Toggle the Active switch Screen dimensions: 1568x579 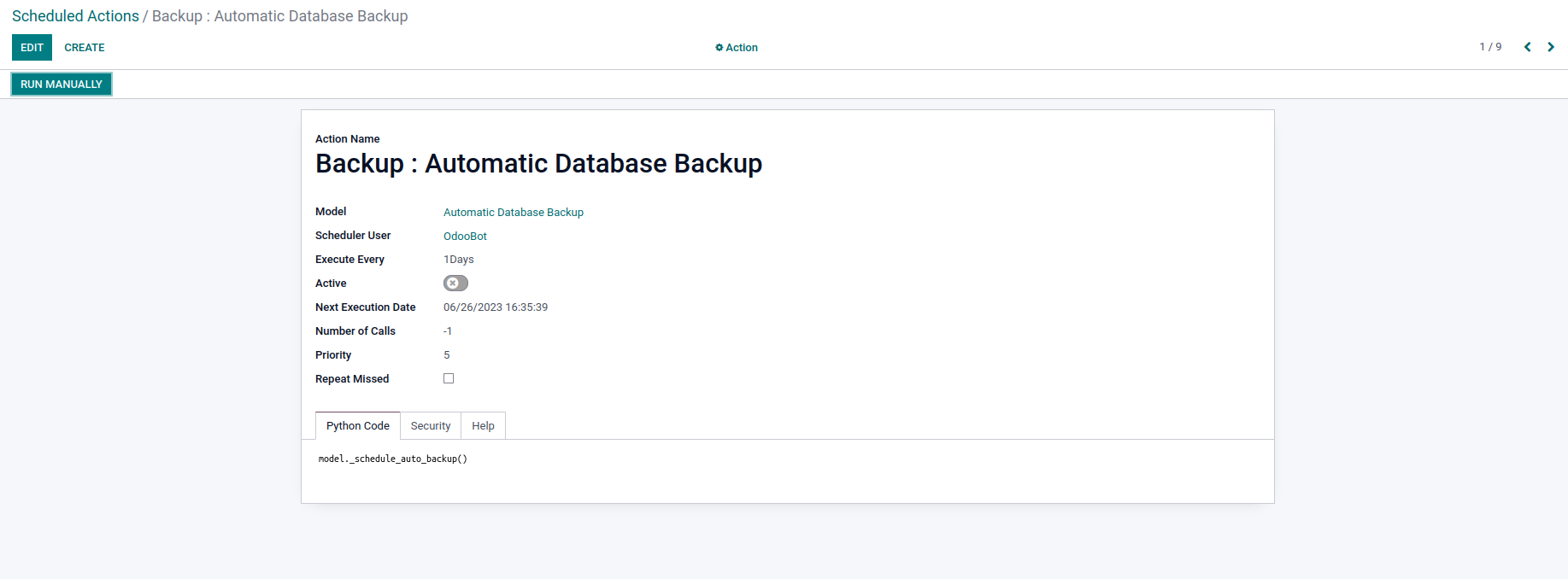[455, 284]
